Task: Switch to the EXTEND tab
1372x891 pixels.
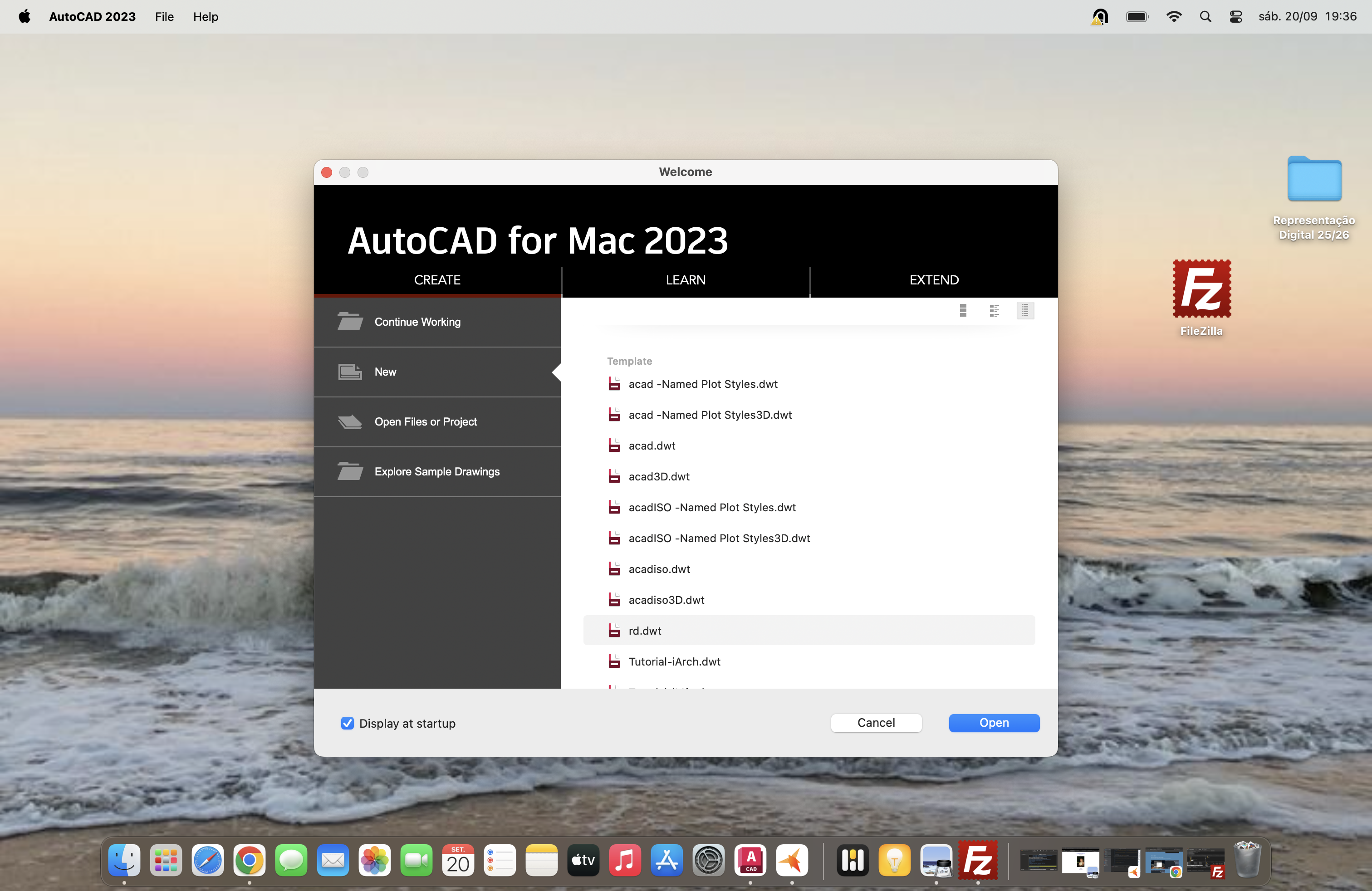Action: tap(934, 280)
